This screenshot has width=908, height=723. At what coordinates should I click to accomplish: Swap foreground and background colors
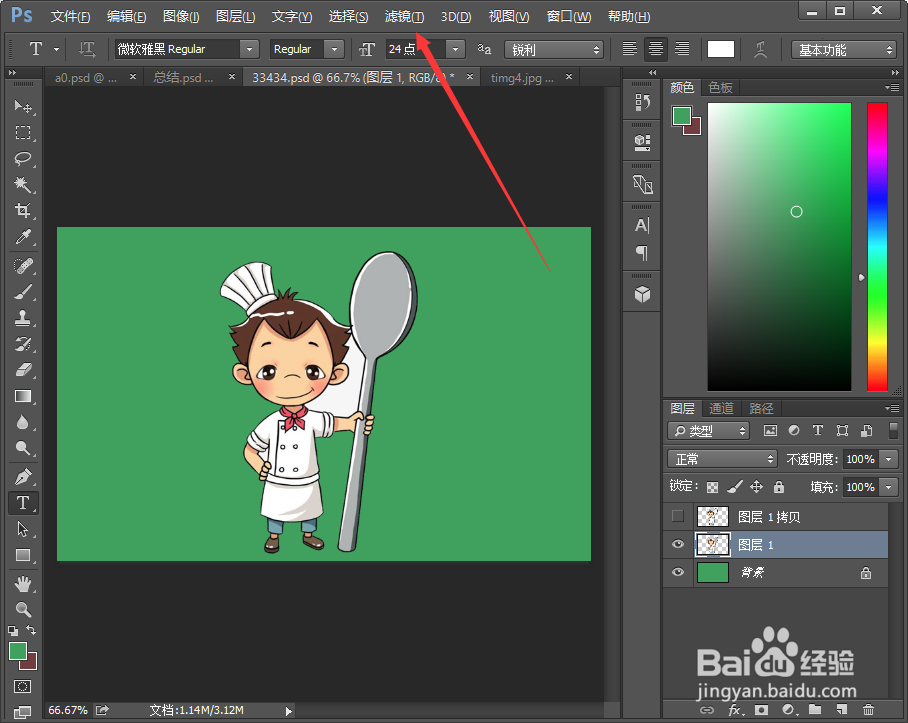(x=31, y=630)
